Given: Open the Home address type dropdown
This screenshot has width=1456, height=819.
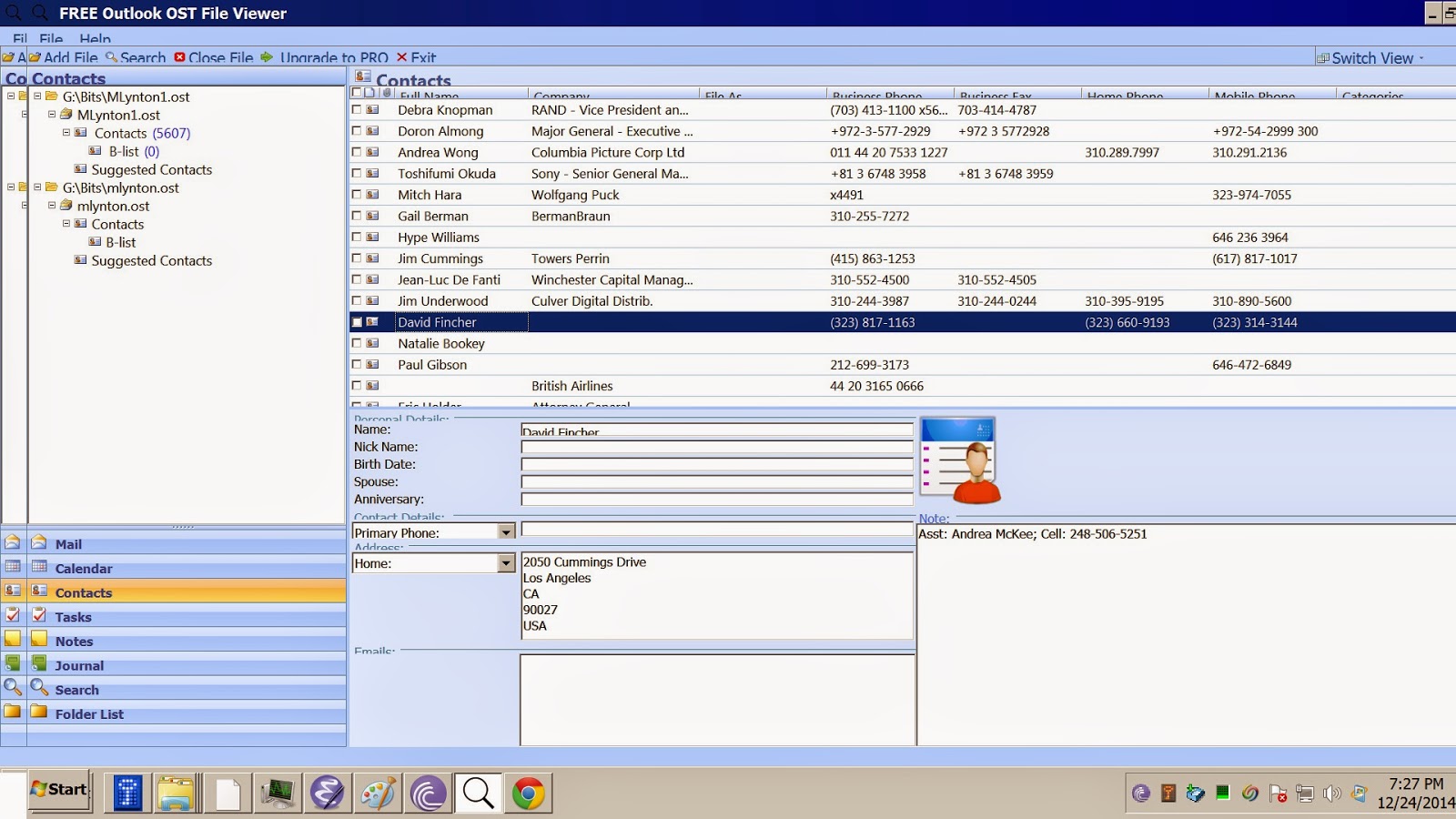Looking at the screenshot, I should click(x=506, y=563).
